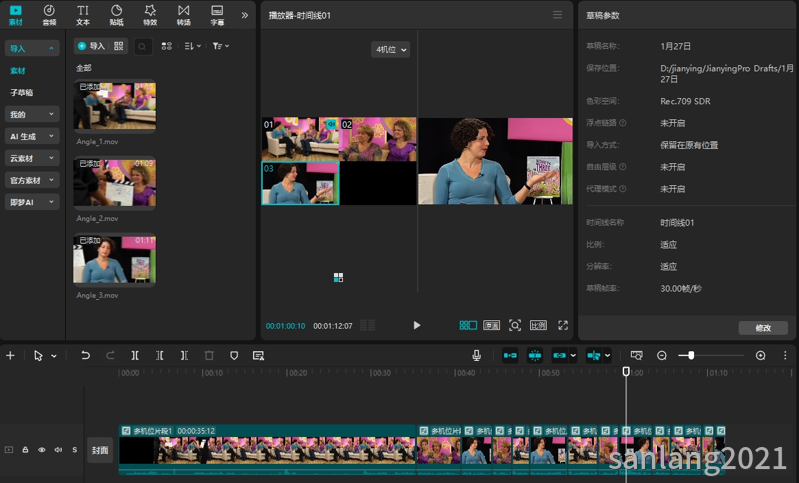Click the microphone record voiceover icon
Screen dimensions: 799x483
477,355
